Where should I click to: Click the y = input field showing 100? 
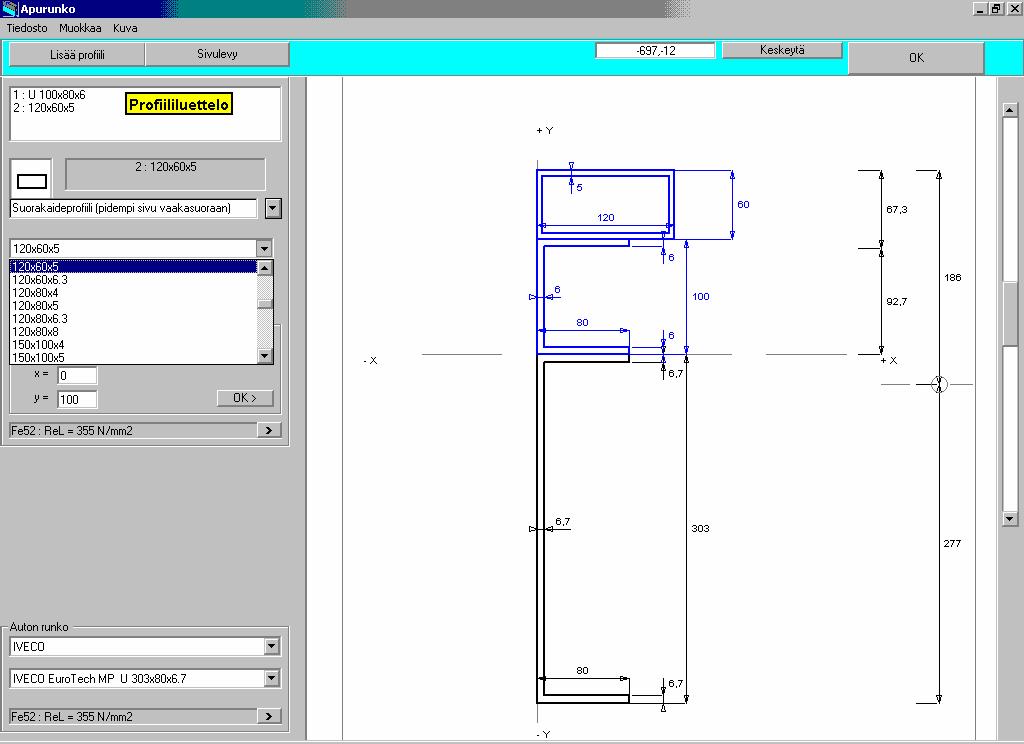pos(77,399)
